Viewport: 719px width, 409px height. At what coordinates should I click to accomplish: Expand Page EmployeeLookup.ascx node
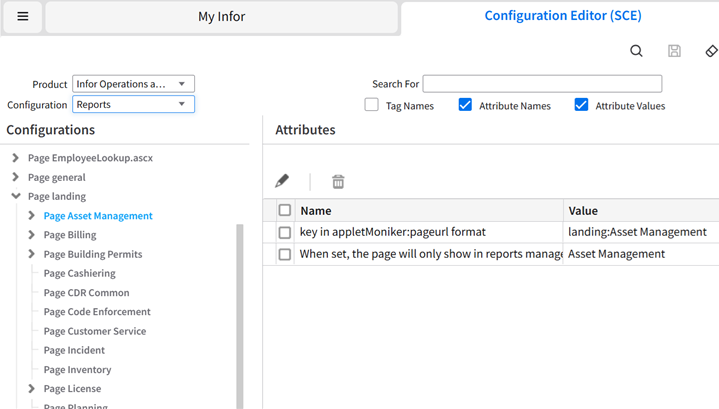pos(16,158)
